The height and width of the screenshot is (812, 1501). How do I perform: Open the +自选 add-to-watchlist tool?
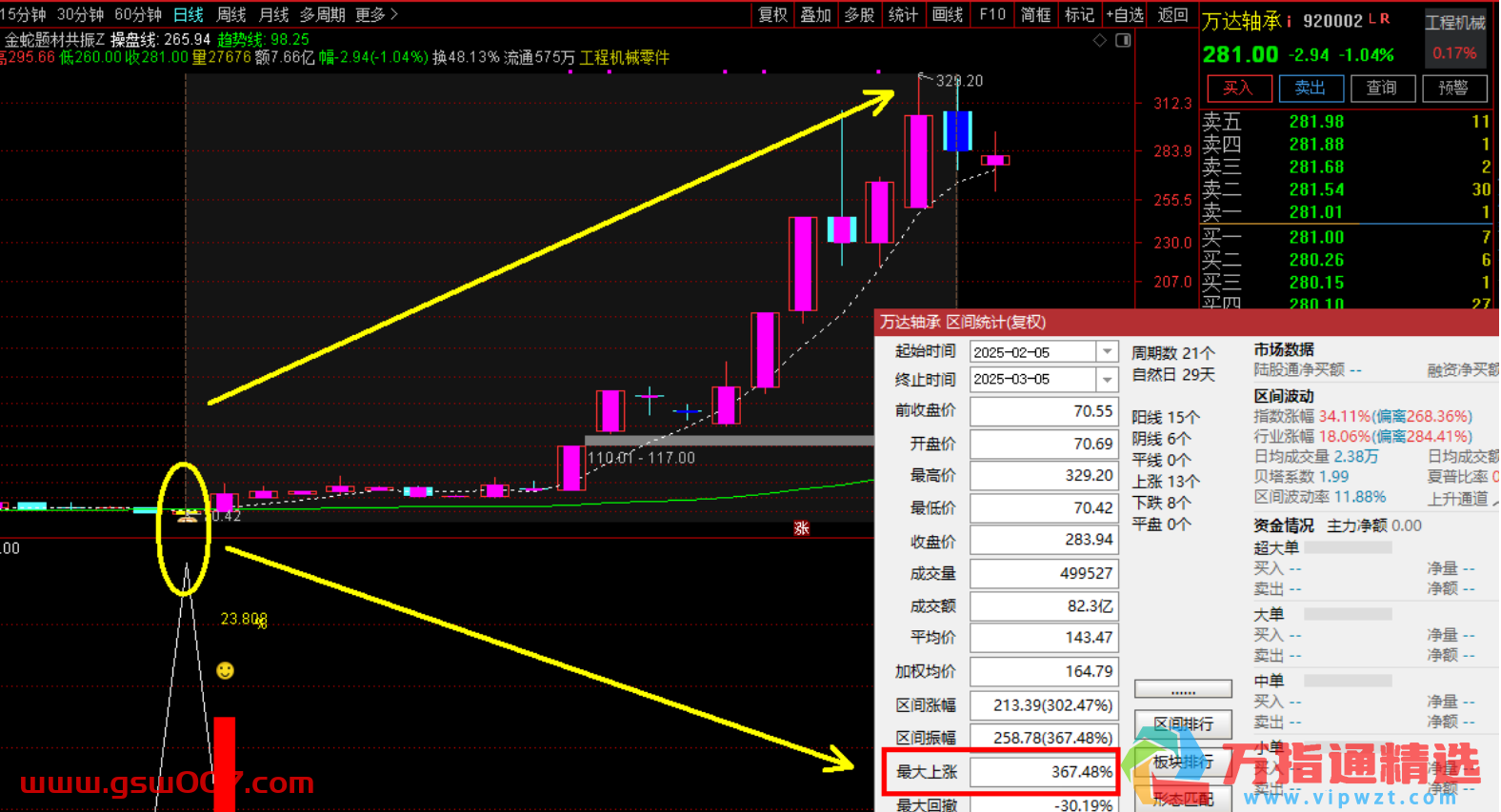coord(1124,14)
